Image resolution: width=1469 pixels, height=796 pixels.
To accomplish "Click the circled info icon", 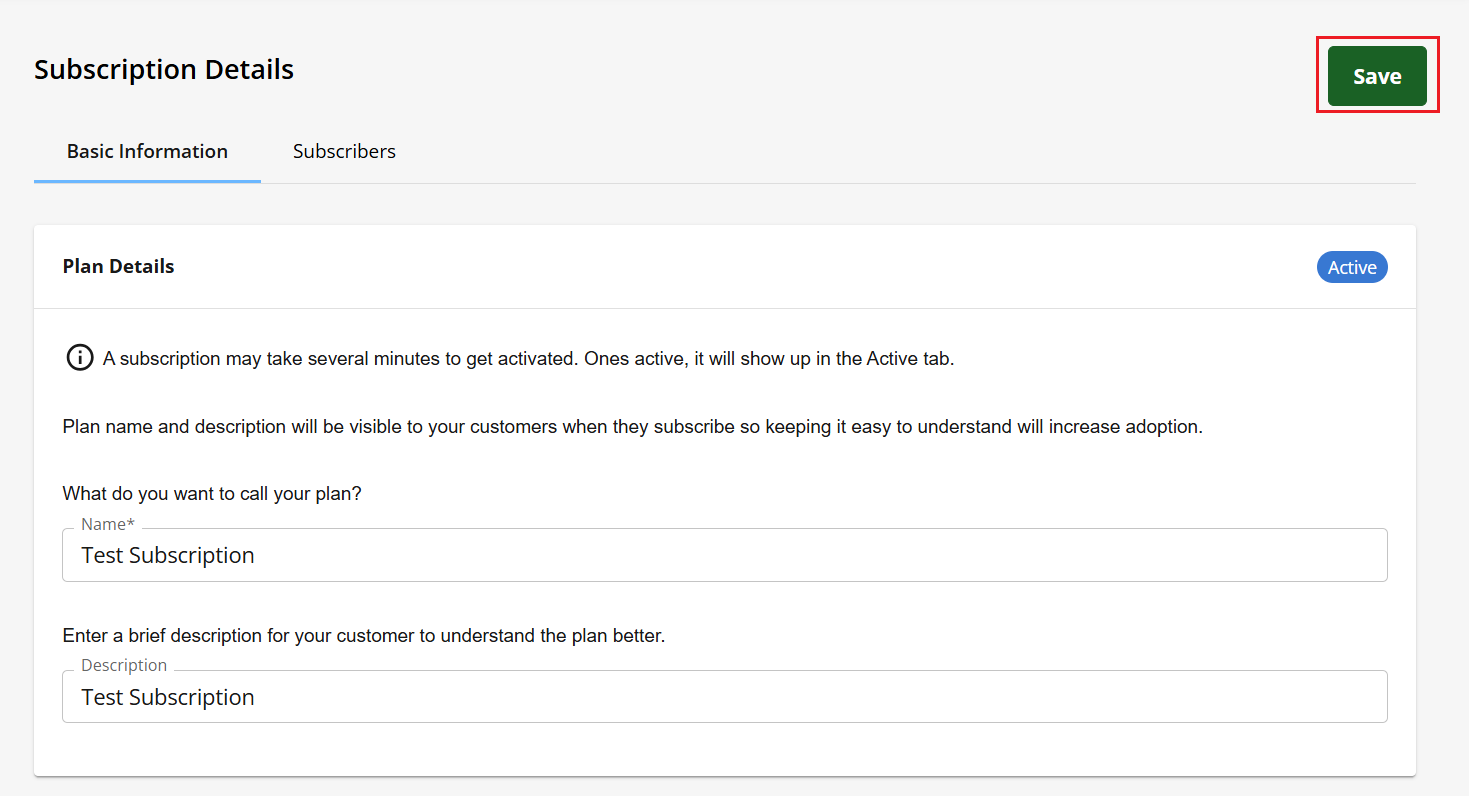I will (79, 358).
